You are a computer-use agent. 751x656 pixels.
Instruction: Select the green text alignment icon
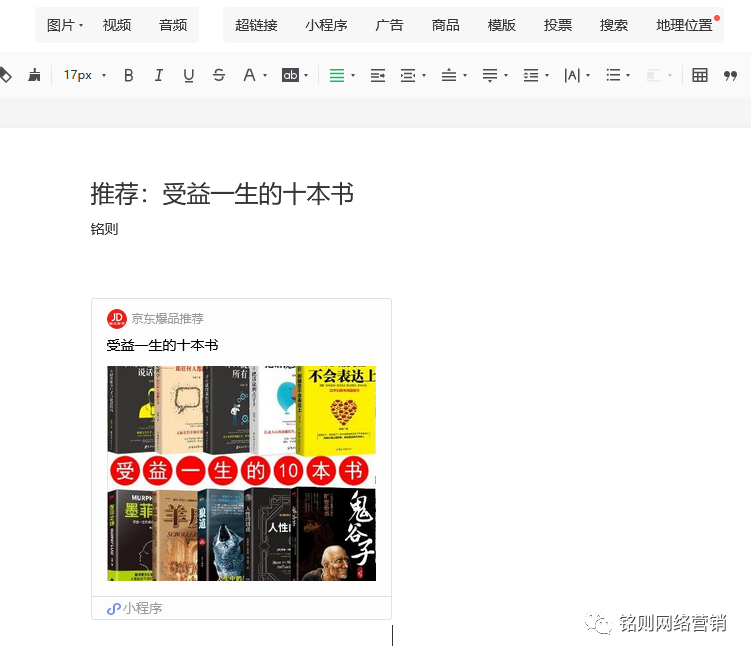coord(337,75)
